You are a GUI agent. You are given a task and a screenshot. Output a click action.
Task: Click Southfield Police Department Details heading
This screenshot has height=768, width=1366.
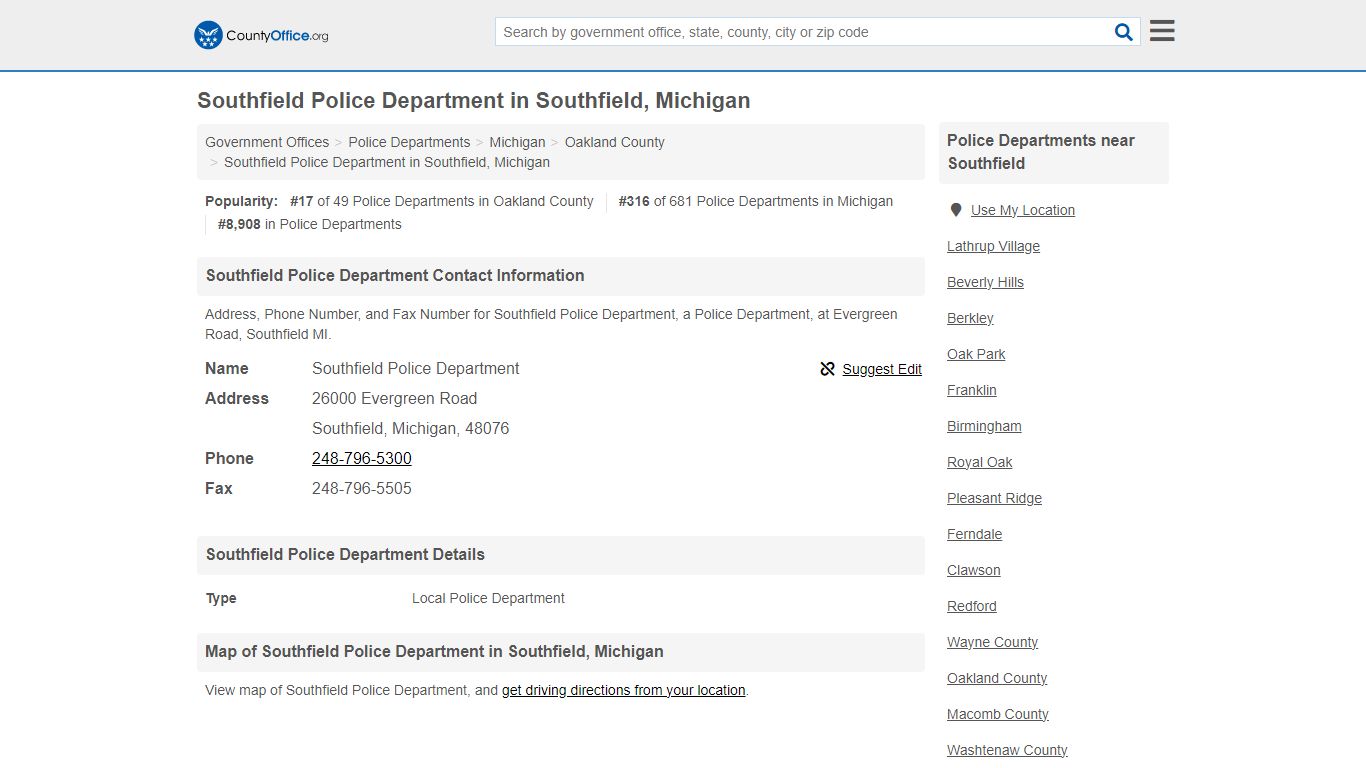(345, 554)
